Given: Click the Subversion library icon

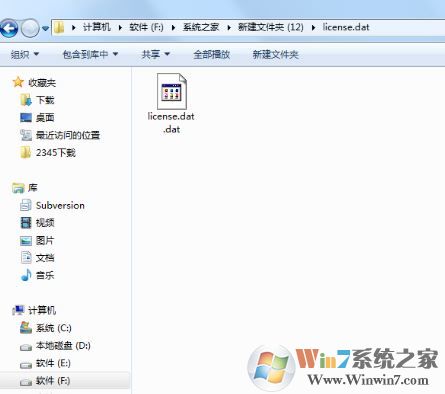Looking at the screenshot, I should click(x=26, y=205).
